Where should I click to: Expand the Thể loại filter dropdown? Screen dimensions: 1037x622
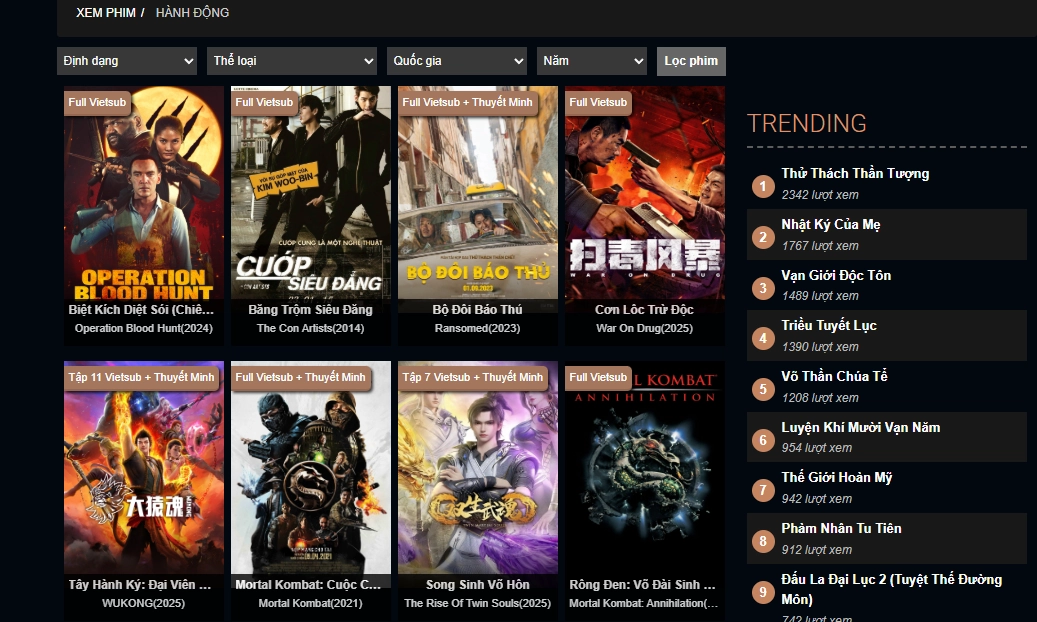[x=292, y=61]
